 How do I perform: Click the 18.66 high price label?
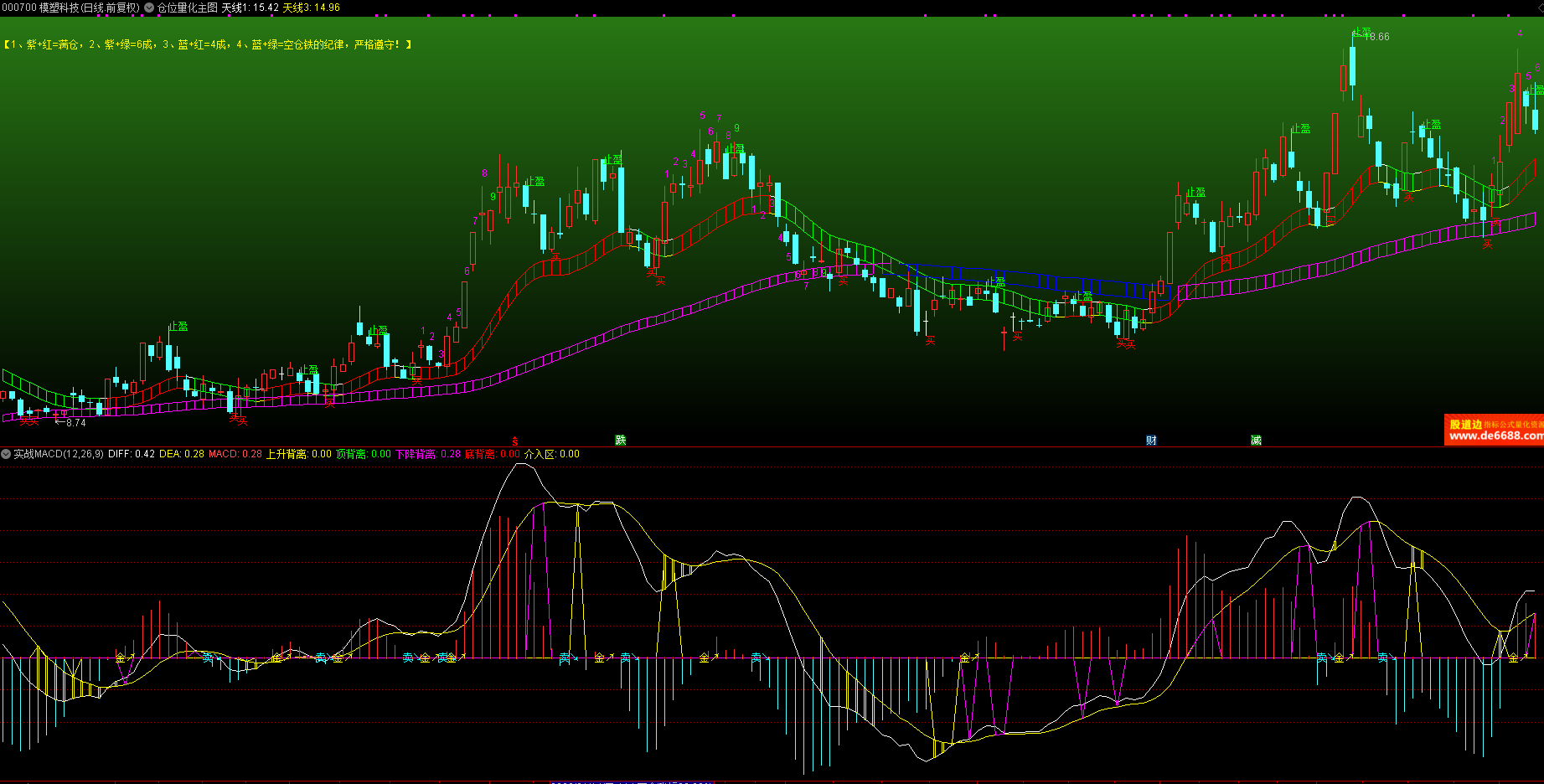(x=1376, y=37)
